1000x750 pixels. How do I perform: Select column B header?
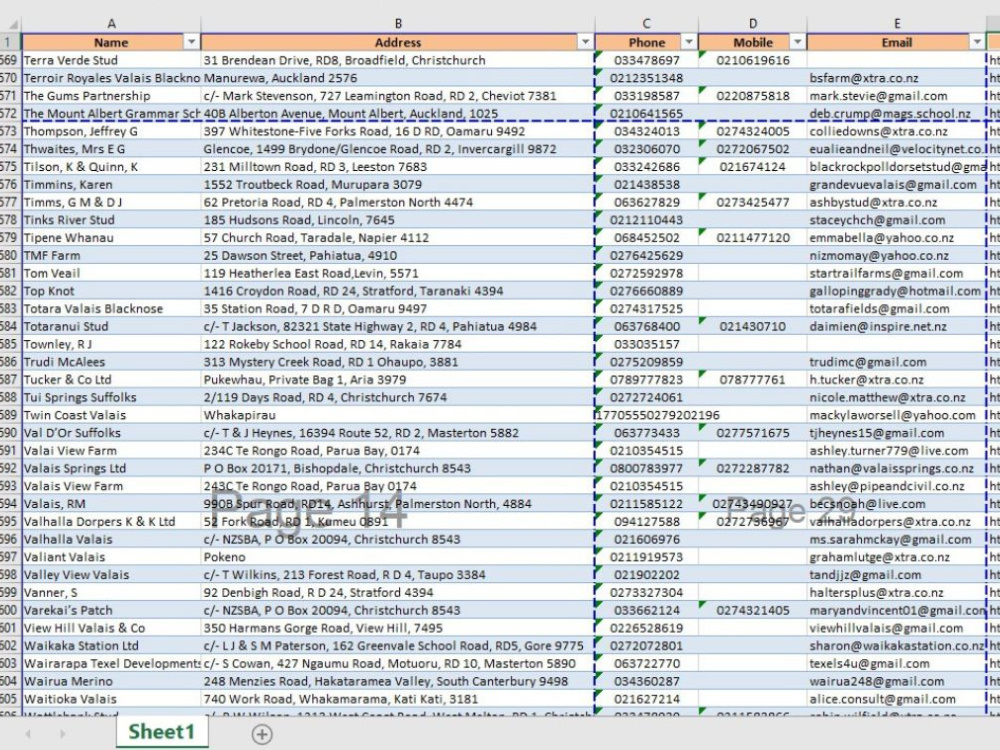(x=397, y=24)
